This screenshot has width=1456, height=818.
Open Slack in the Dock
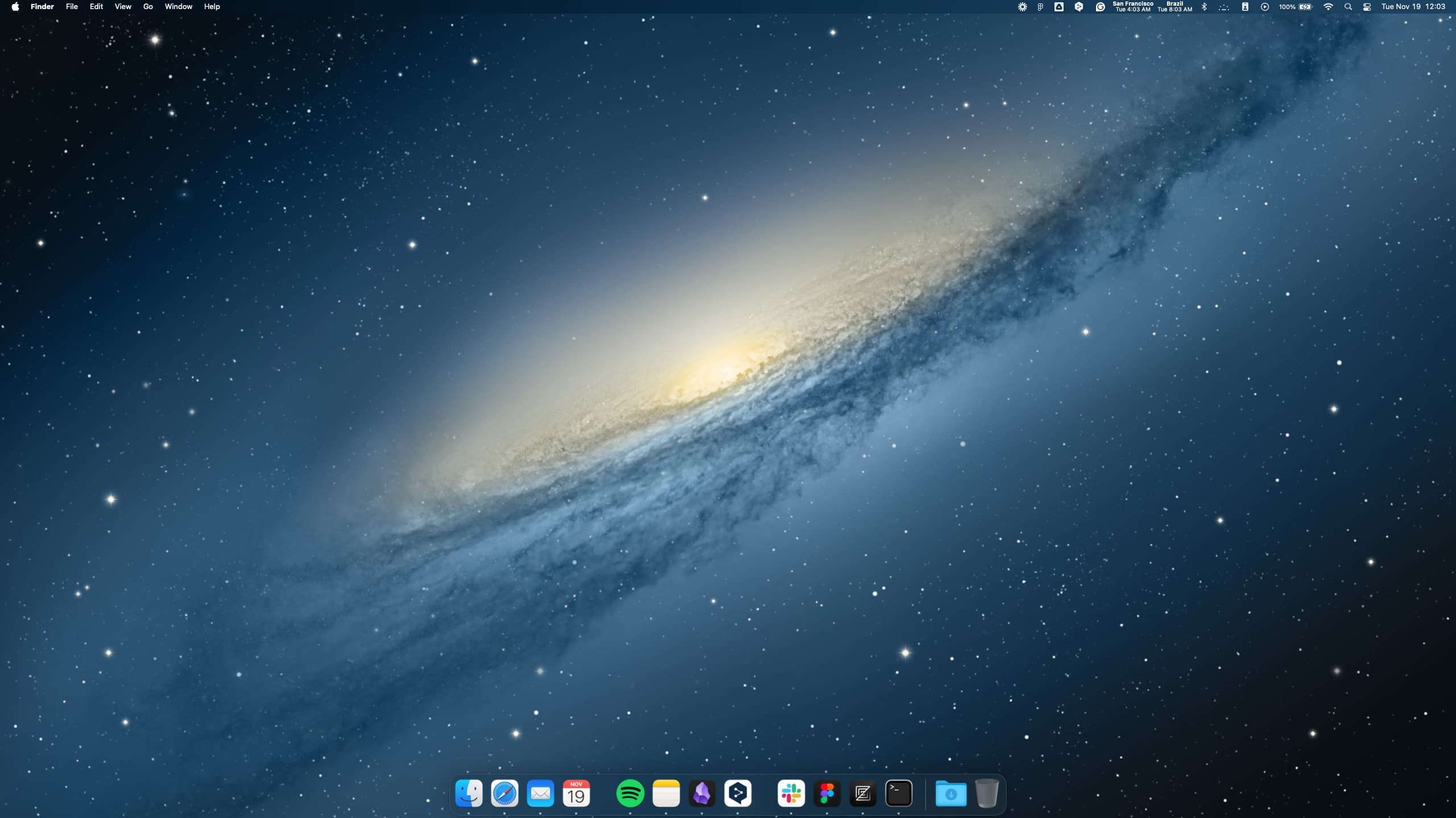click(x=791, y=794)
